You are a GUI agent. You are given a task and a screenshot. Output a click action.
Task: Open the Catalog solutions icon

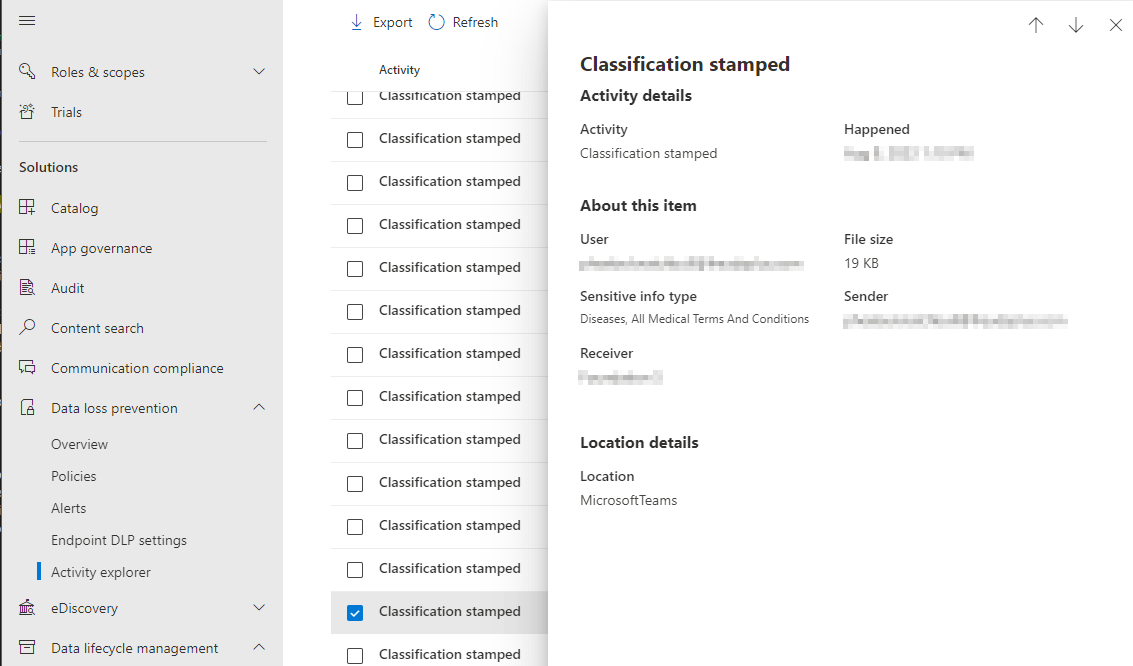click(27, 208)
